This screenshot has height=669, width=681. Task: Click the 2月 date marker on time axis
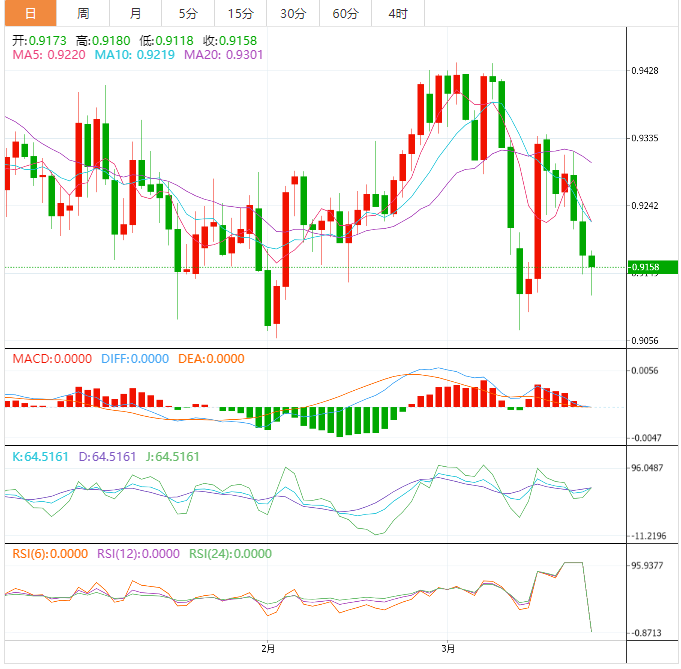[267, 647]
